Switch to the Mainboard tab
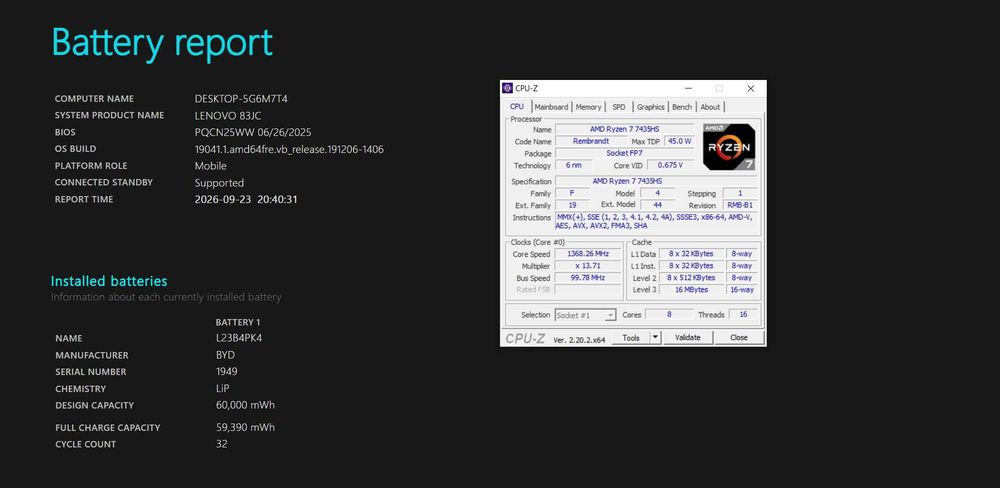Viewport: 1000px width, 488px height. coord(551,107)
